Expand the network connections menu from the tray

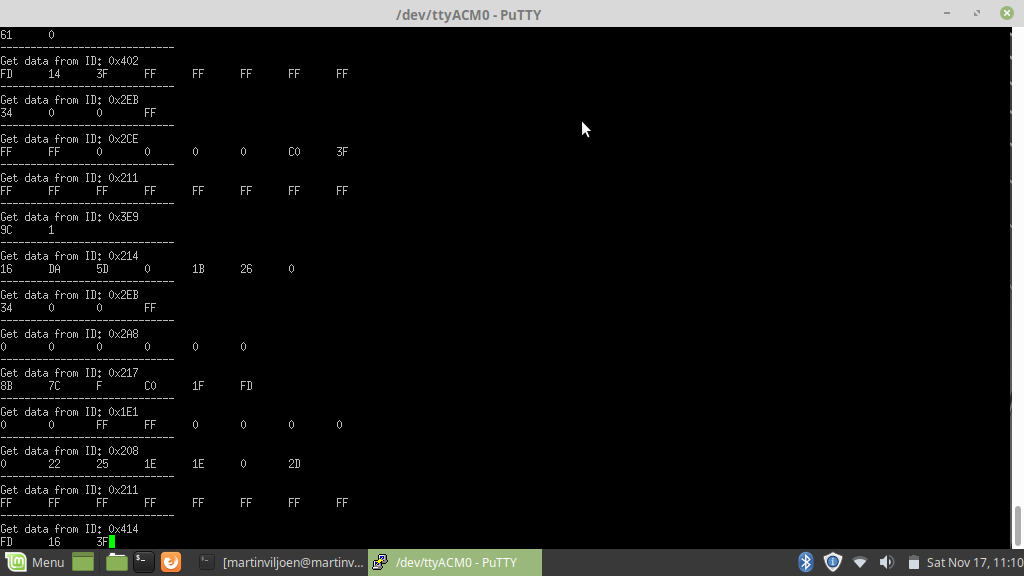click(860, 562)
